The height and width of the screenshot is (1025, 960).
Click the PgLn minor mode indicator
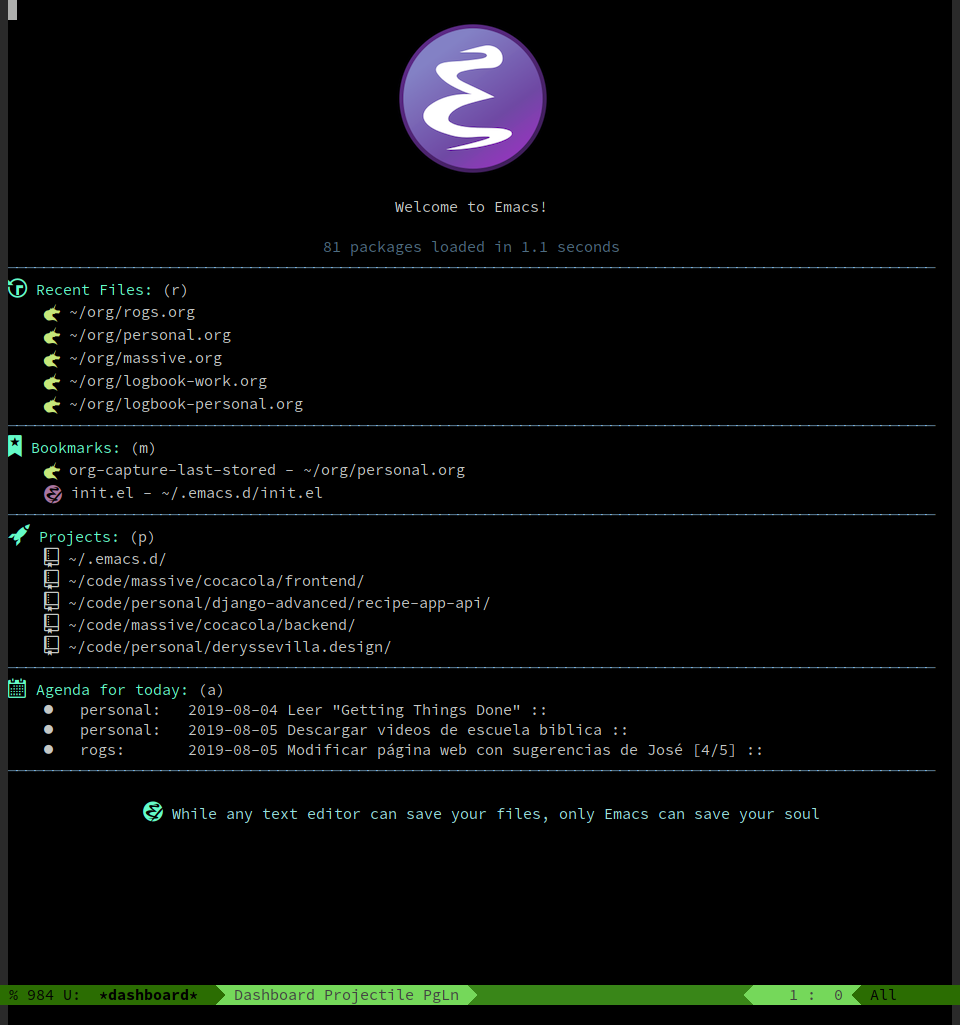[x=441, y=995]
